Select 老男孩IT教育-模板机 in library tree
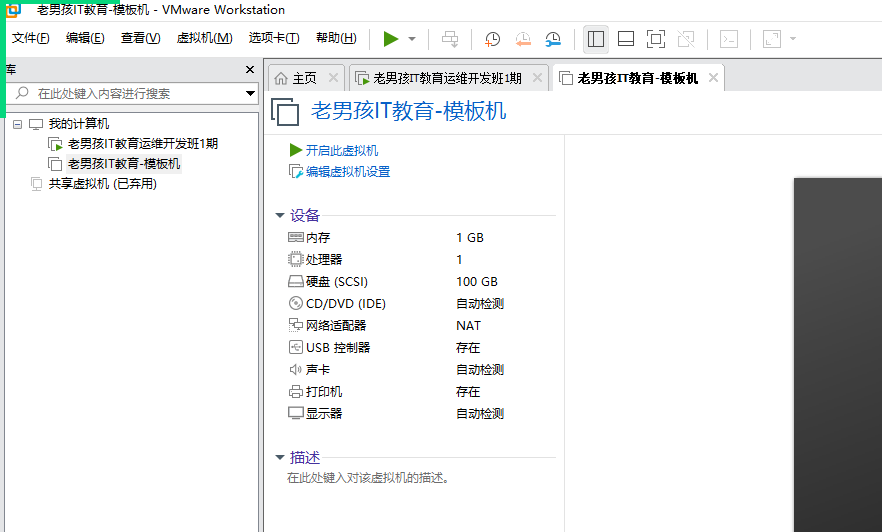This screenshot has height=532, width=882. [x=124, y=164]
